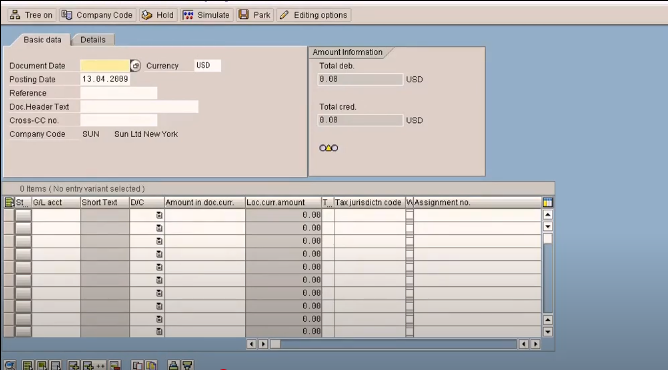Click the Tax jurisdictn code column header
This screenshot has height=370, width=668.
pos(370,202)
